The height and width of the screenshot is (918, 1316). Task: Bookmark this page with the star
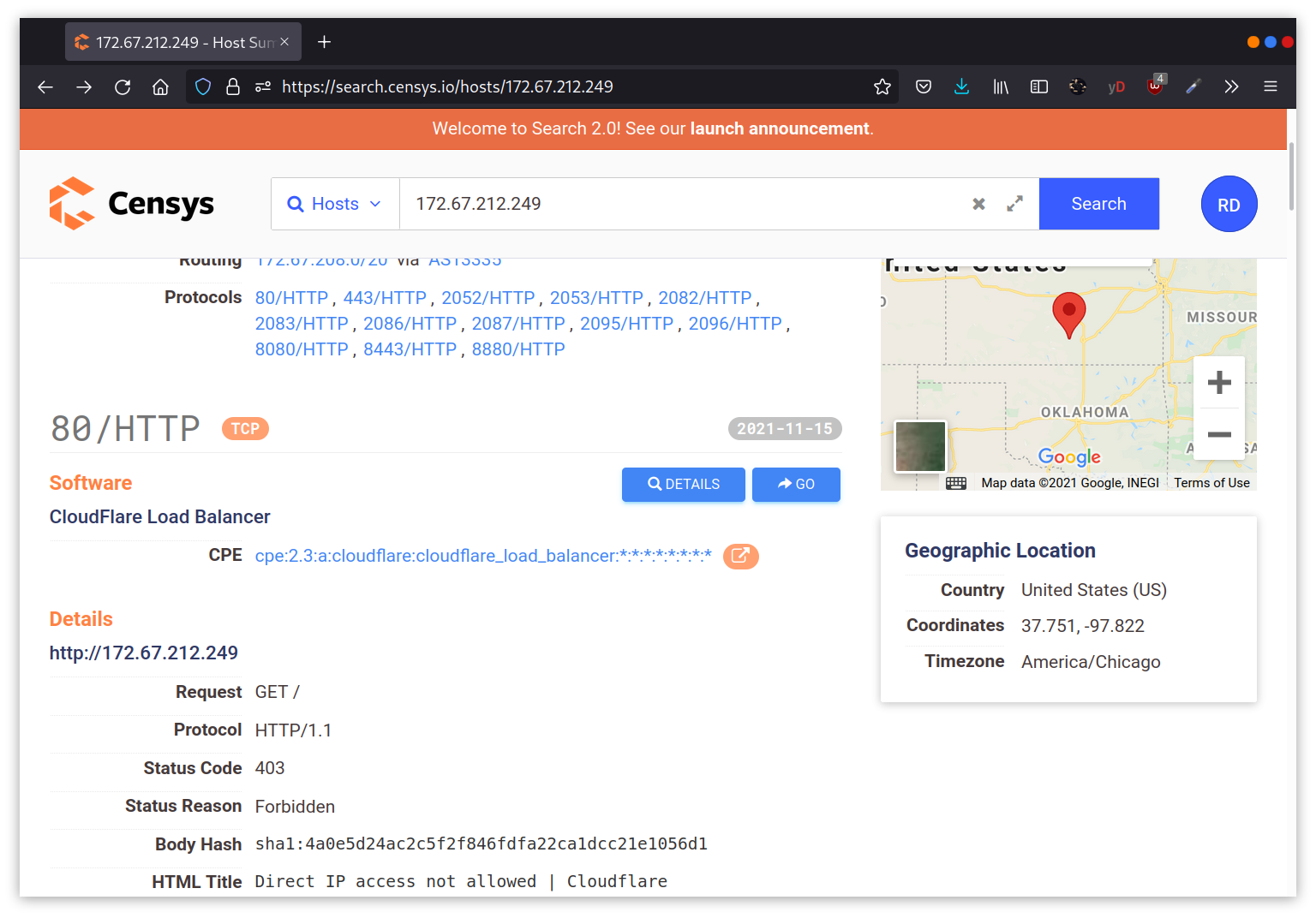882,86
